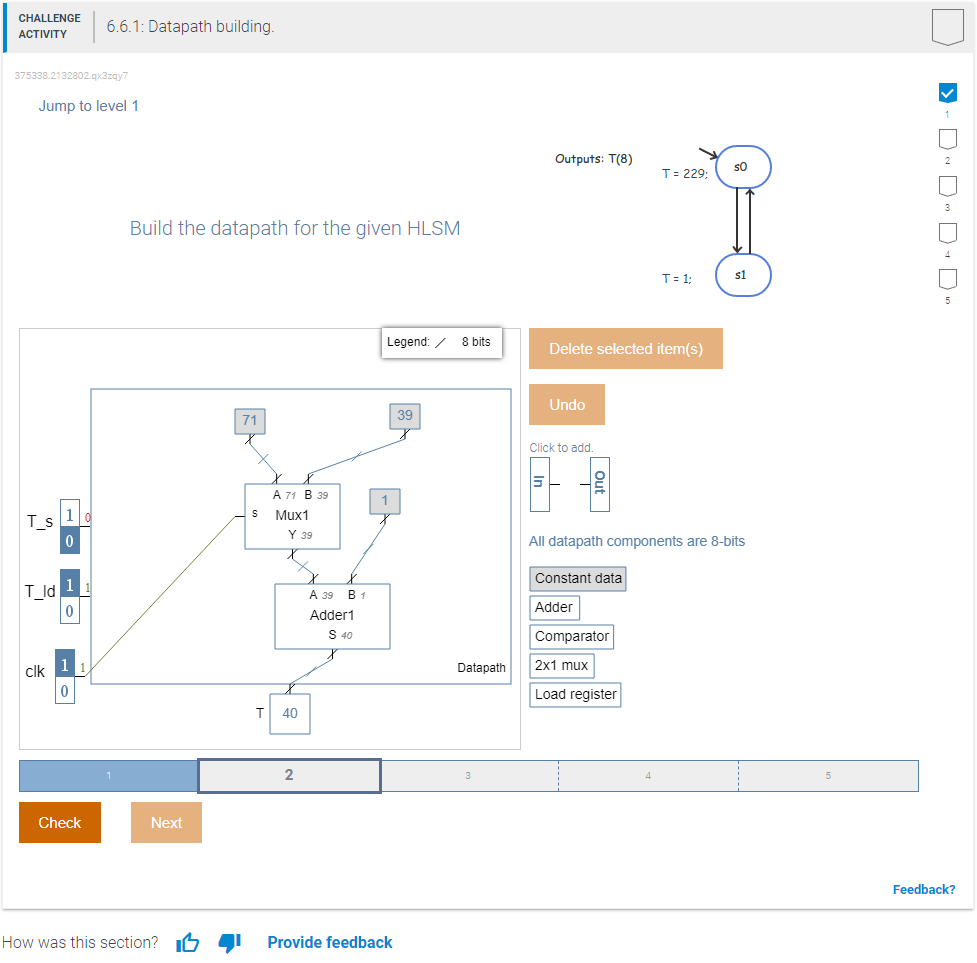The image size is (977, 963).
Task: Add a Load register component
Action: (x=575, y=694)
